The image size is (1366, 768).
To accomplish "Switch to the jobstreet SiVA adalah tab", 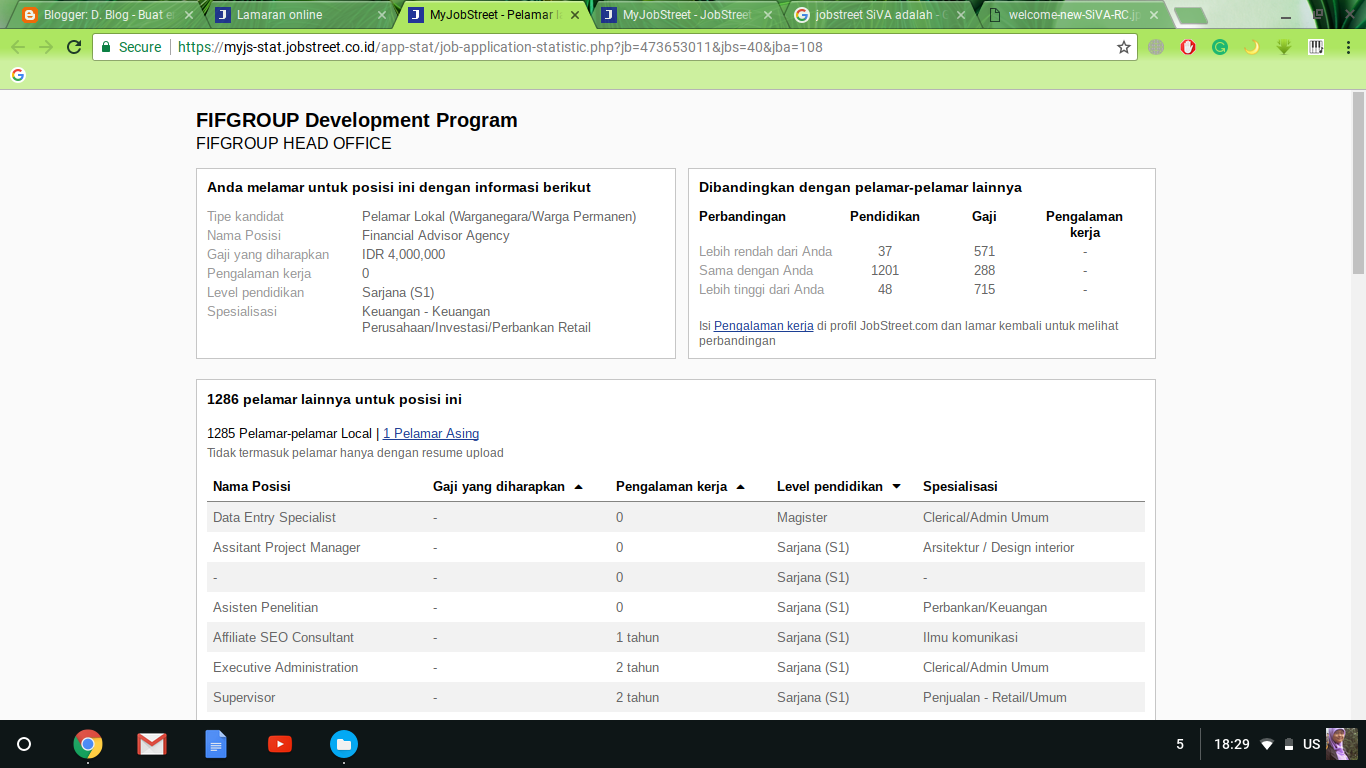I will point(879,15).
